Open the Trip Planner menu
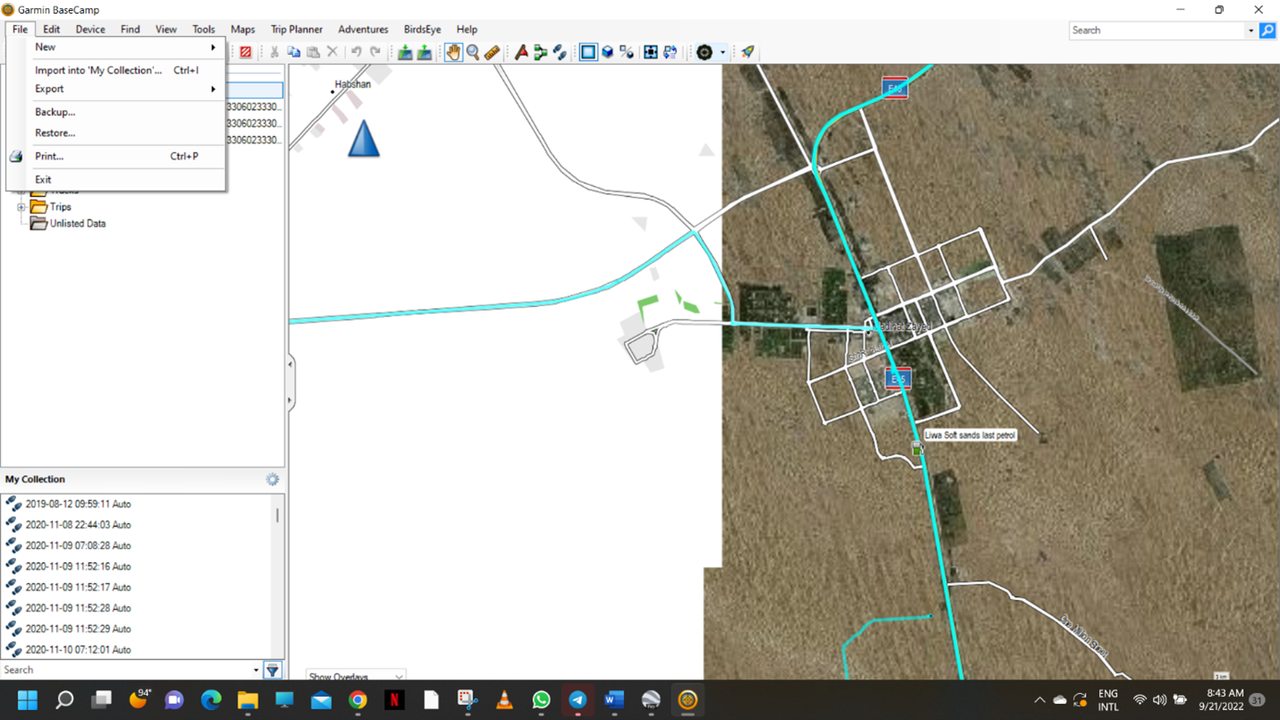 (x=297, y=29)
